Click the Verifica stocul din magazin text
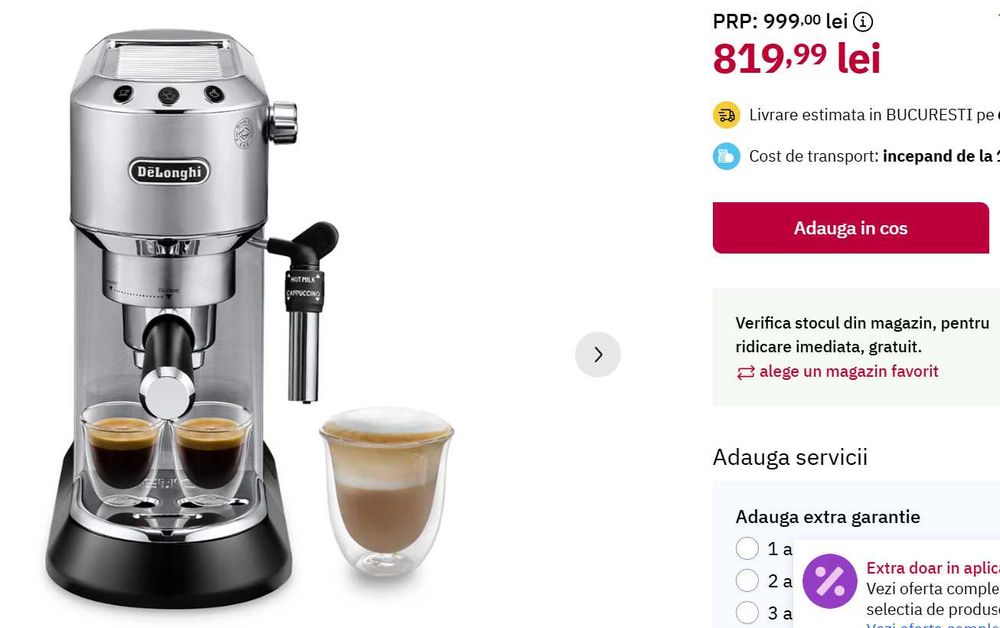Screen dimensions: 1000x628 pyautogui.click(x=862, y=335)
